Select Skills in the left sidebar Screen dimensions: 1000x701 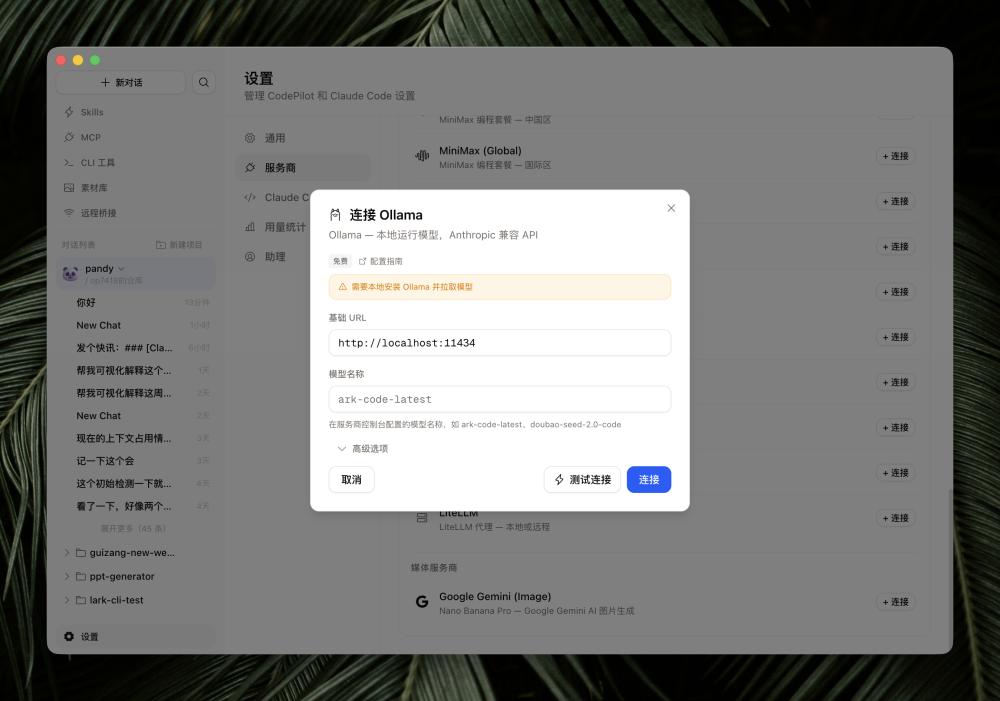pos(68,112)
